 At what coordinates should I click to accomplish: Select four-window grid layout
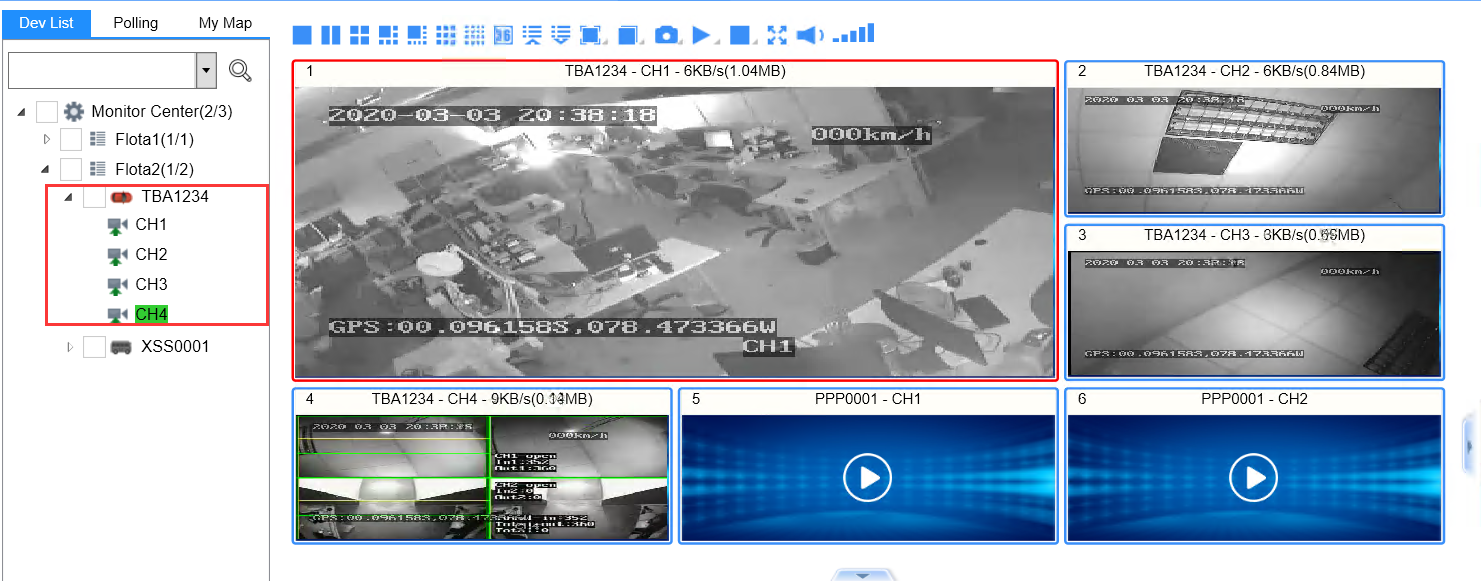pyautogui.click(x=360, y=35)
